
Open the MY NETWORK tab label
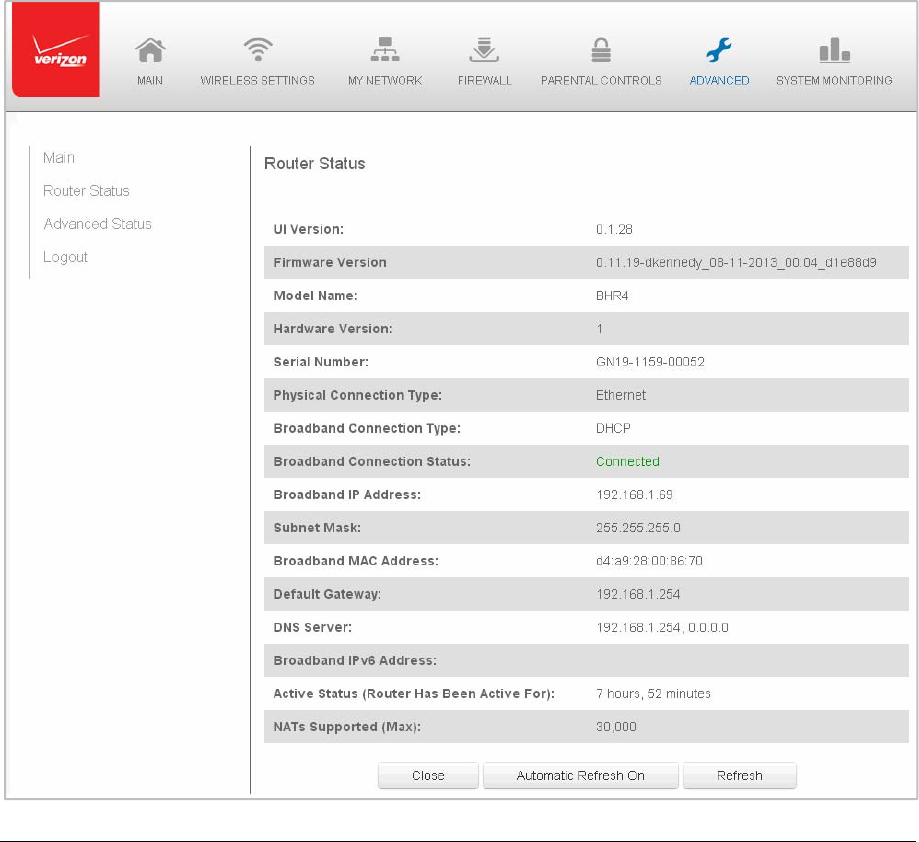[385, 80]
